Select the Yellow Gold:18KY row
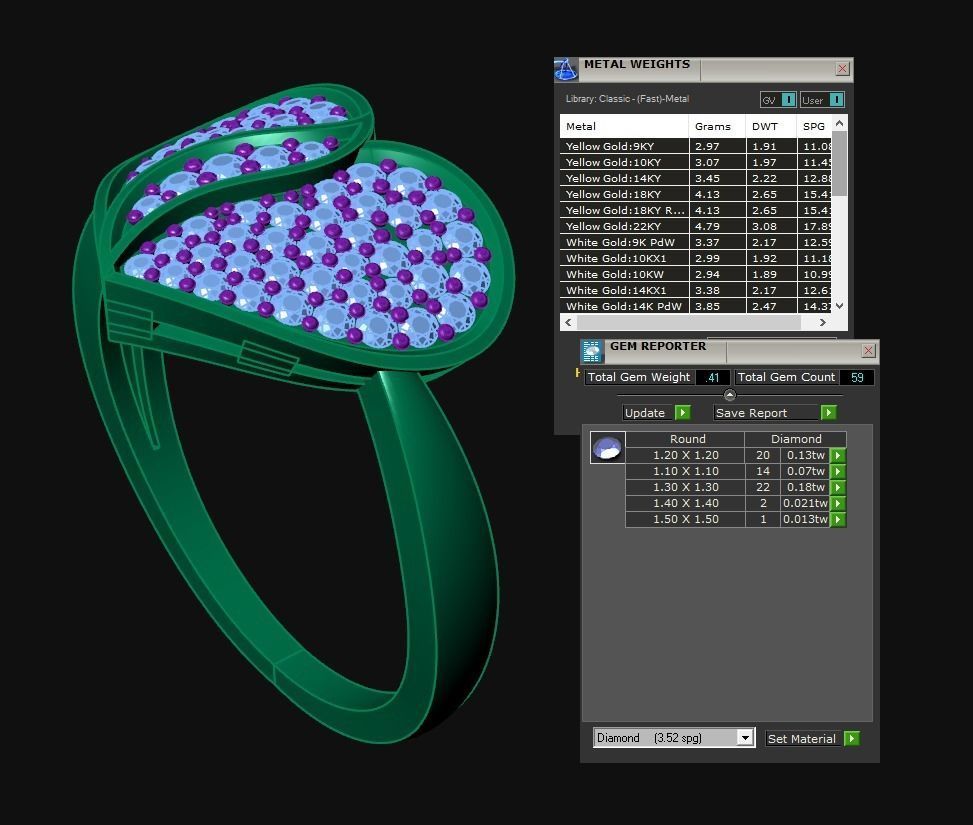The height and width of the screenshot is (825, 973). pyautogui.click(x=696, y=195)
